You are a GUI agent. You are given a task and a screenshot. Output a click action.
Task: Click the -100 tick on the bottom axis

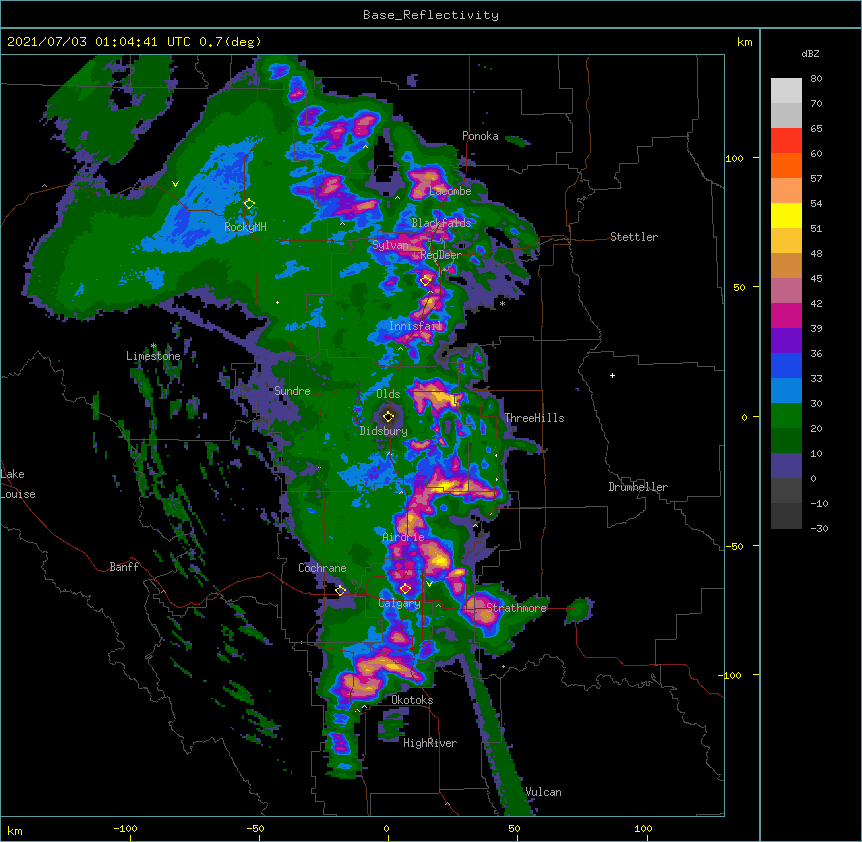[125, 828]
